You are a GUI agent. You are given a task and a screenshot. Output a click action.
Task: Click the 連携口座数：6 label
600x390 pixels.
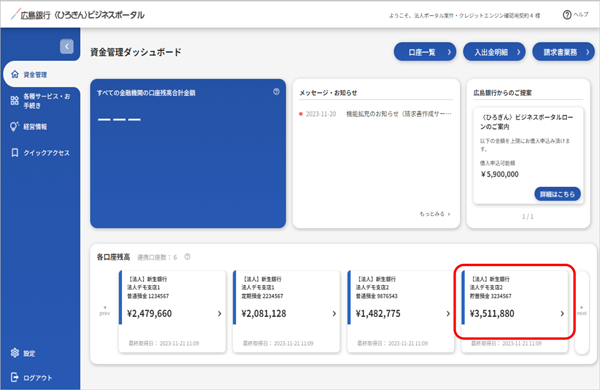(x=157, y=257)
